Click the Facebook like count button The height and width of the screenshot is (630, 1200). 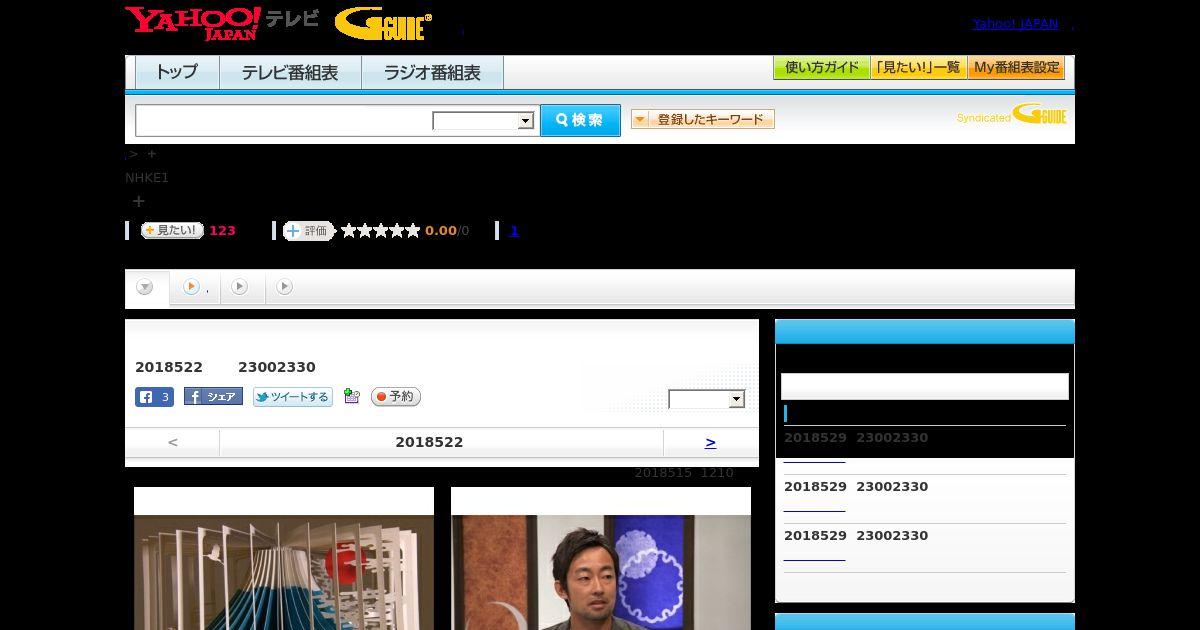(x=154, y=397)
